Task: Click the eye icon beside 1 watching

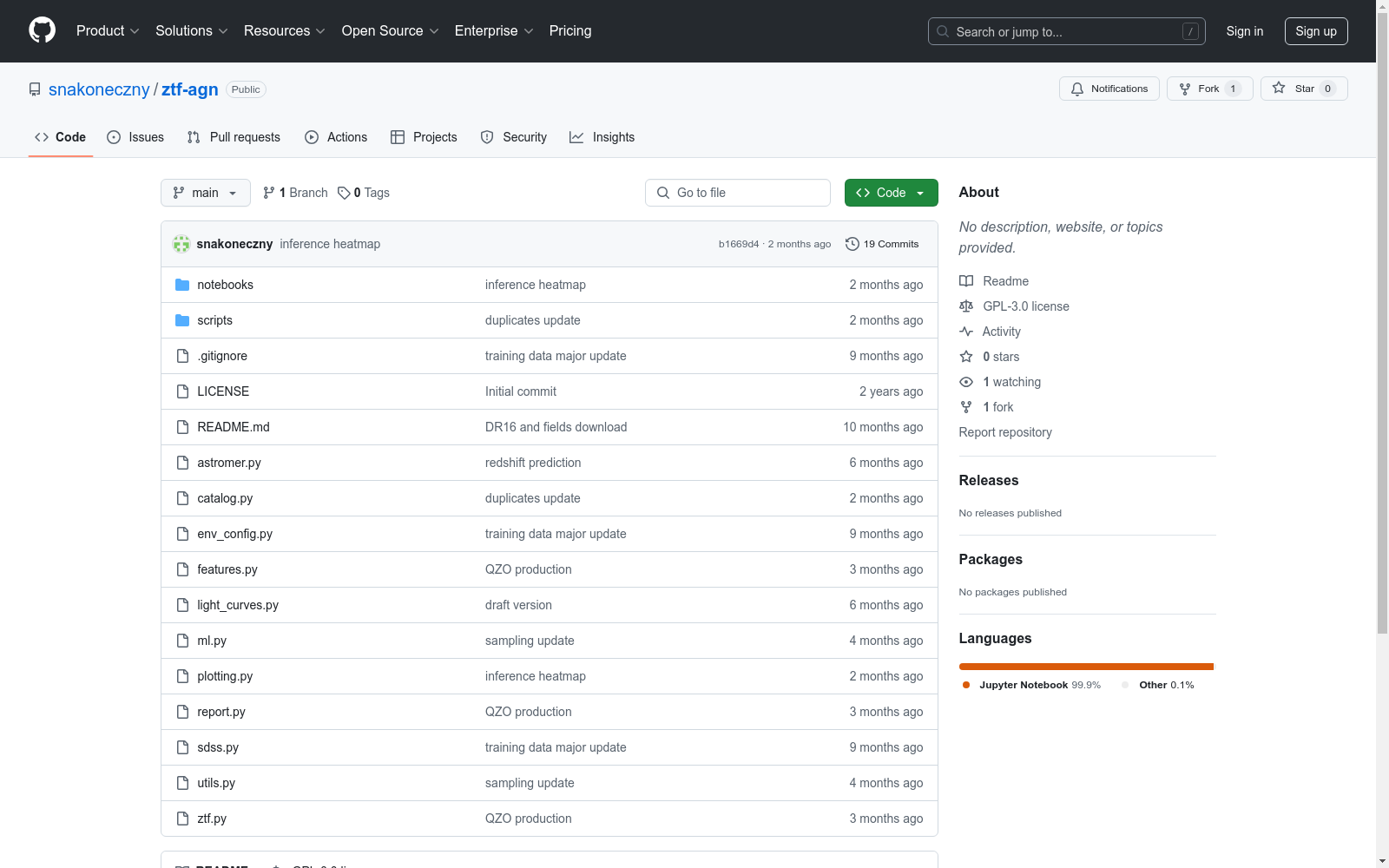Action: pyautogui.click(x=966, y=382)
